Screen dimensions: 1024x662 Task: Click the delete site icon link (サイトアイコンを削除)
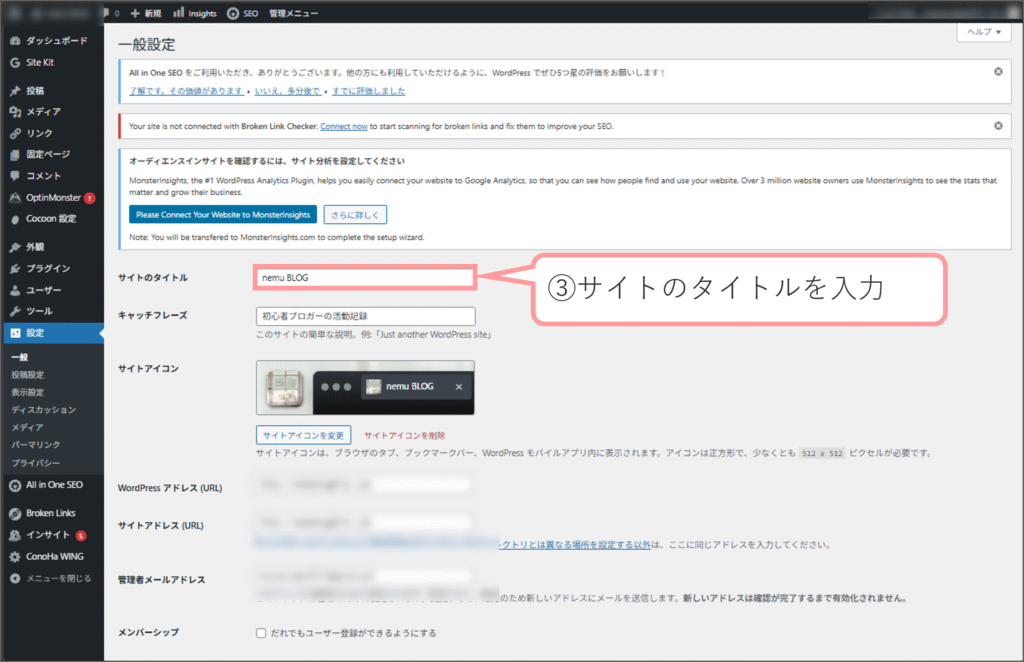coord(405,435)
